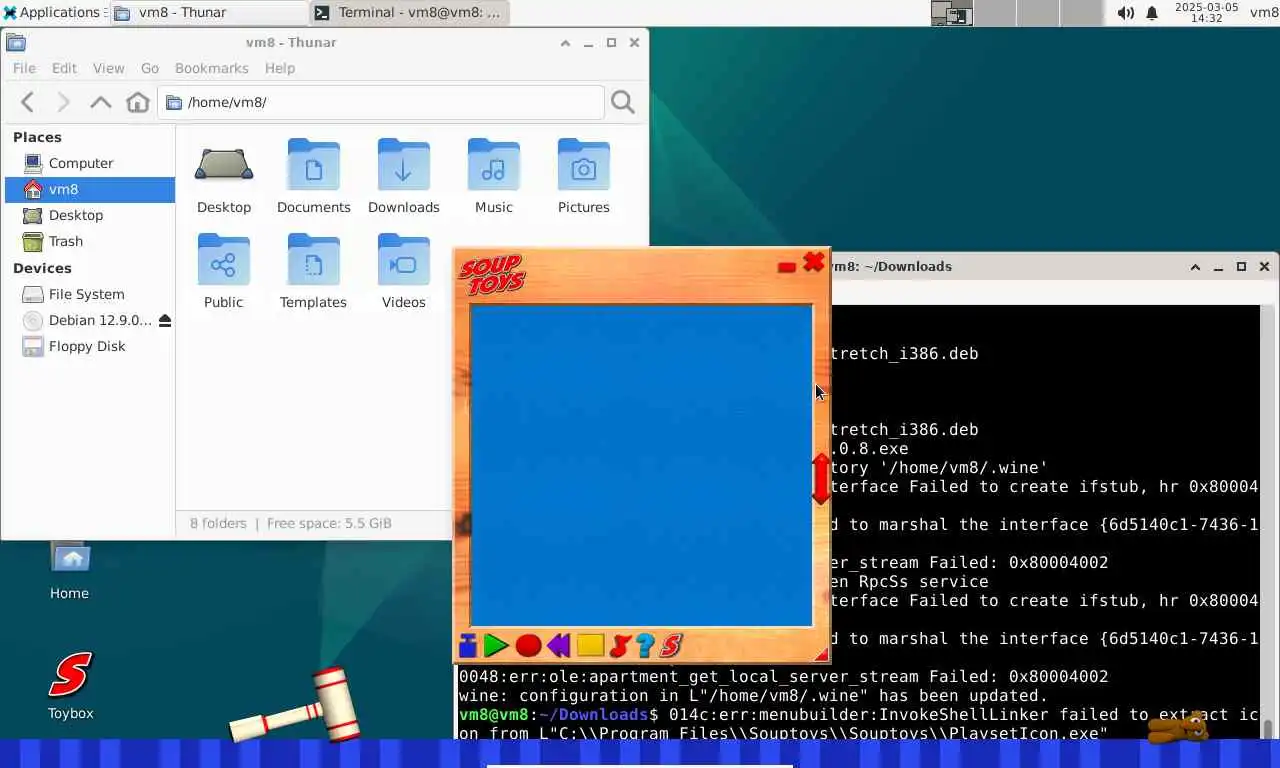The height and width of the screenshot is (768, 1280).
Task: Minimize Souptoys with the red minus button
Action: [x=787, y=267]
